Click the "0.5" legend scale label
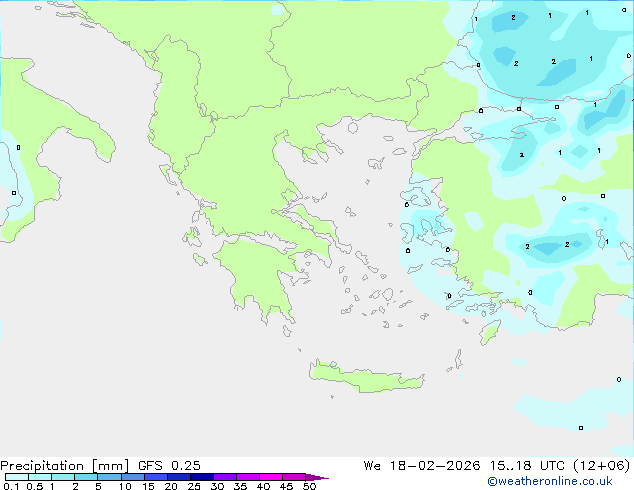Viewport: 634px width, 490px height. (35, 486)
